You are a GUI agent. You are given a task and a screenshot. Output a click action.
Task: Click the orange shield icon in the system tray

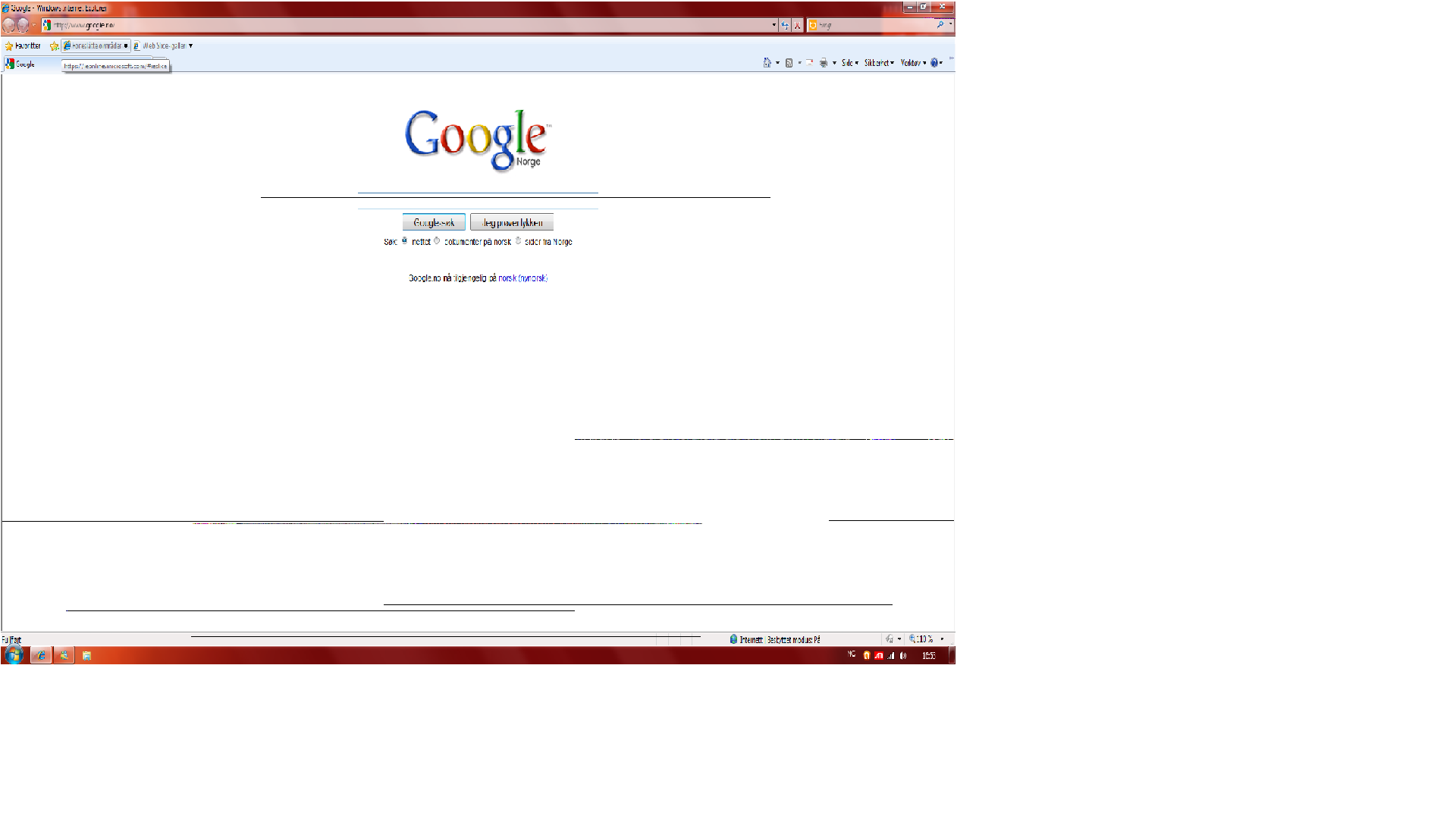(867, 656)
